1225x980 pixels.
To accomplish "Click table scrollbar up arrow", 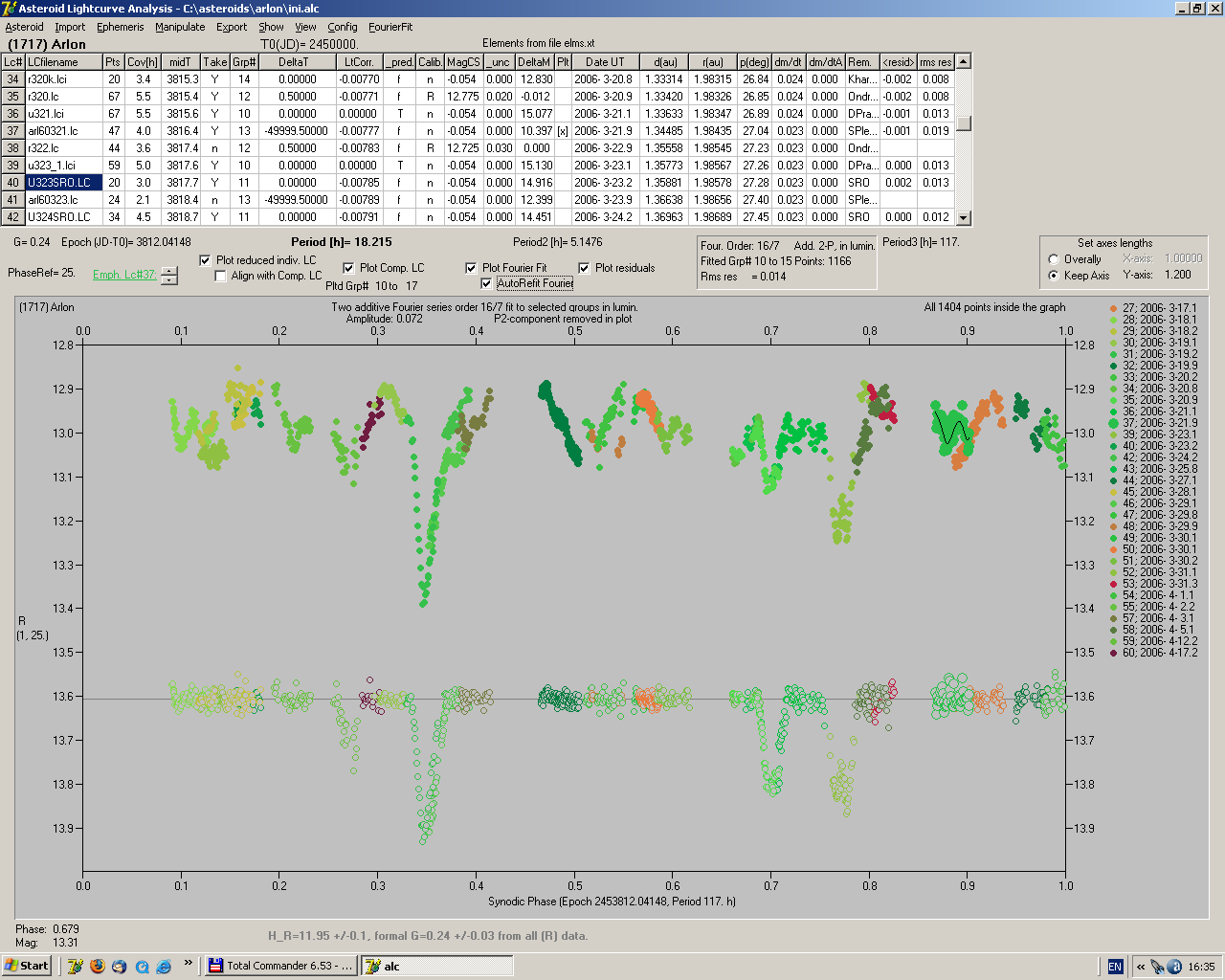I will (964, 61).
